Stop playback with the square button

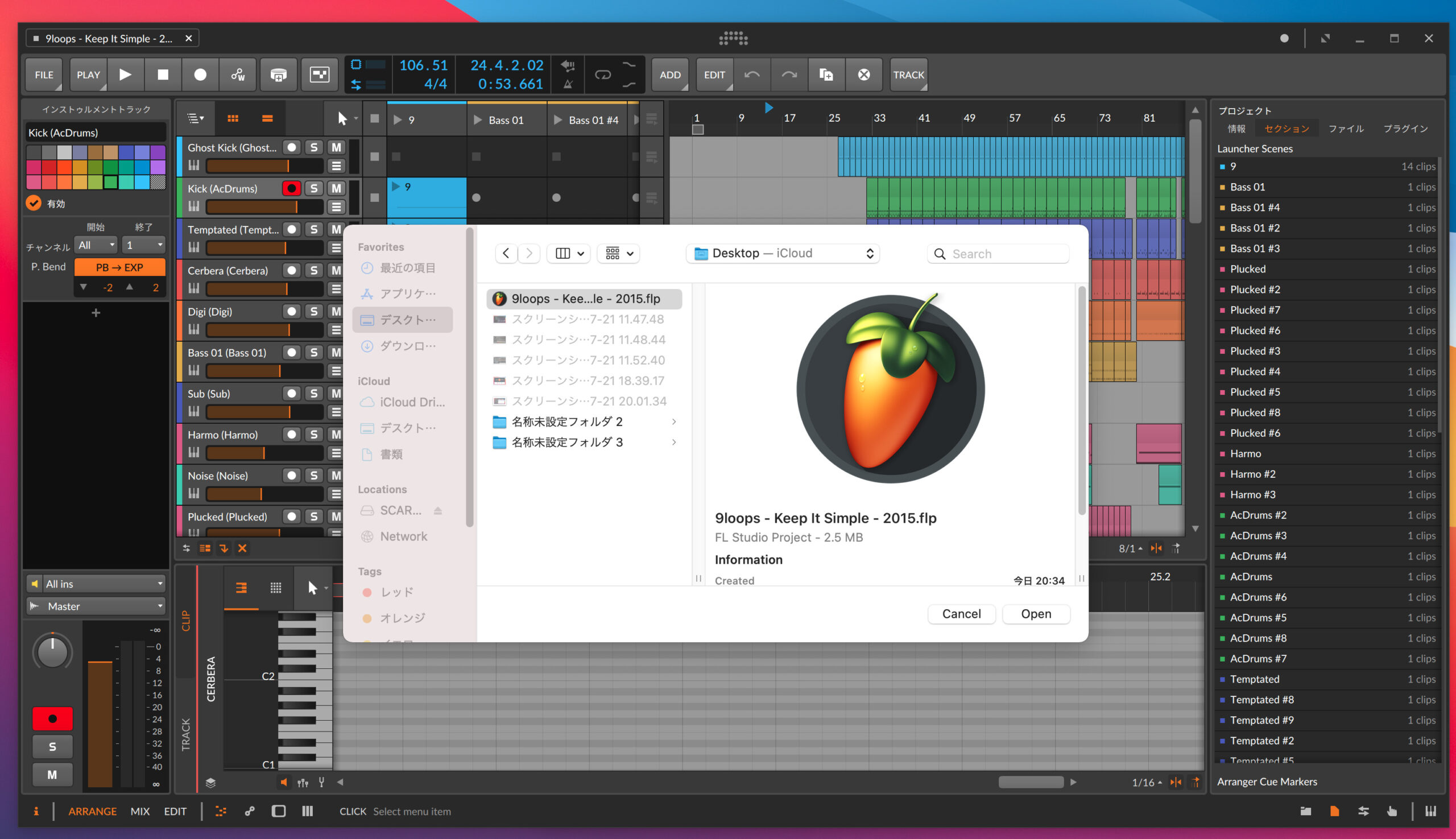[163, 75]
